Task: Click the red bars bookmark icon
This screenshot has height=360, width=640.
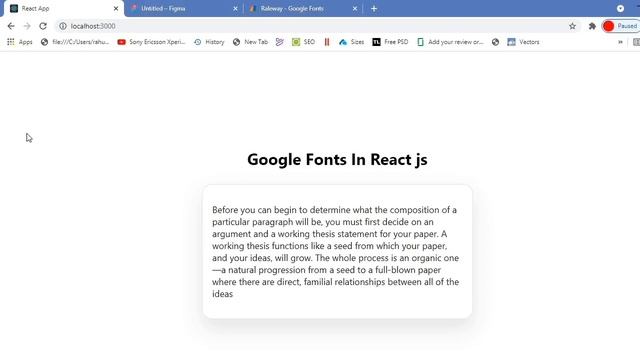Action: [x=327, y=42]
